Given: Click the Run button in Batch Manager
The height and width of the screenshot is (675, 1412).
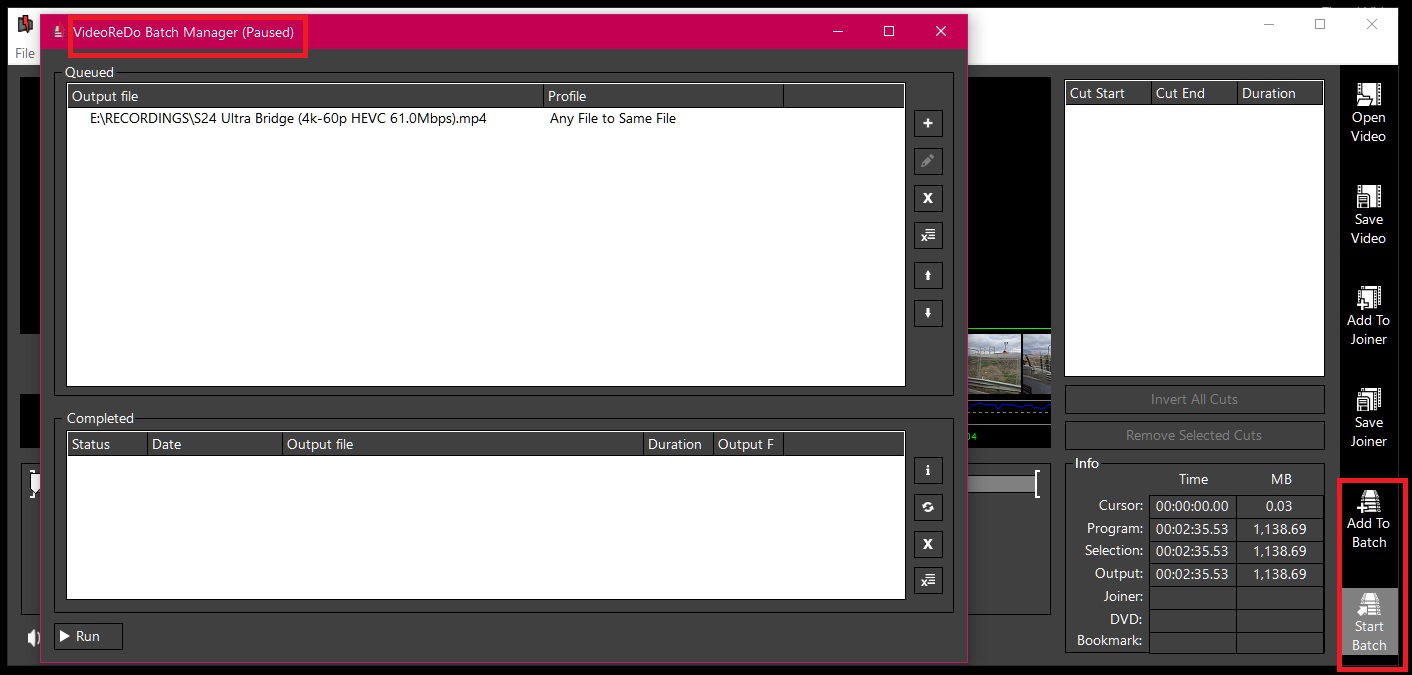Looking at the screenshot, I should point(88,636).
